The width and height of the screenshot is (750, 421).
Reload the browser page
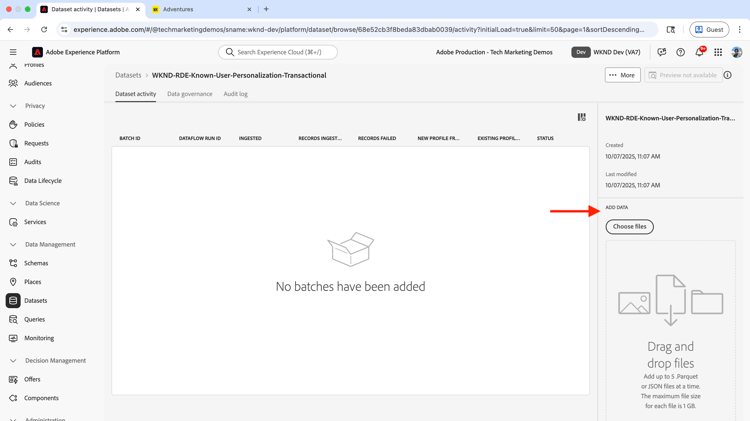coord(44,30)
